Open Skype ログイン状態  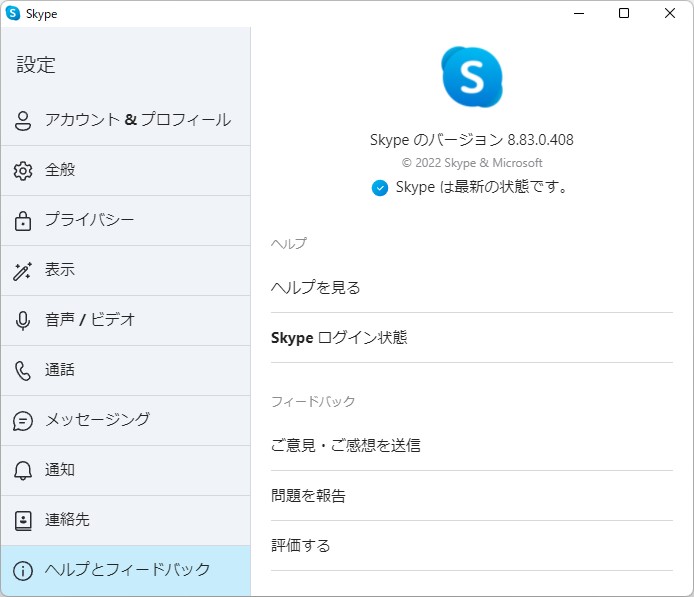[x=472, y=338]
